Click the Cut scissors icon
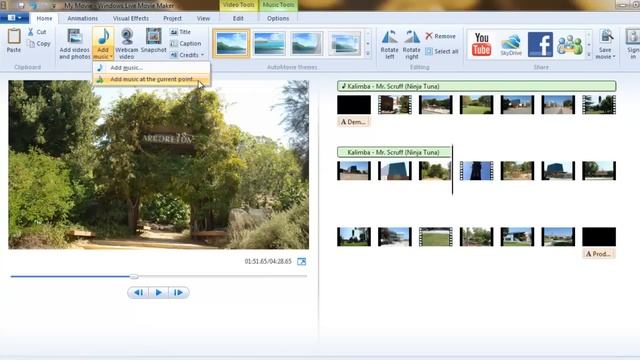The image size is (640, 360). point(31,32)
